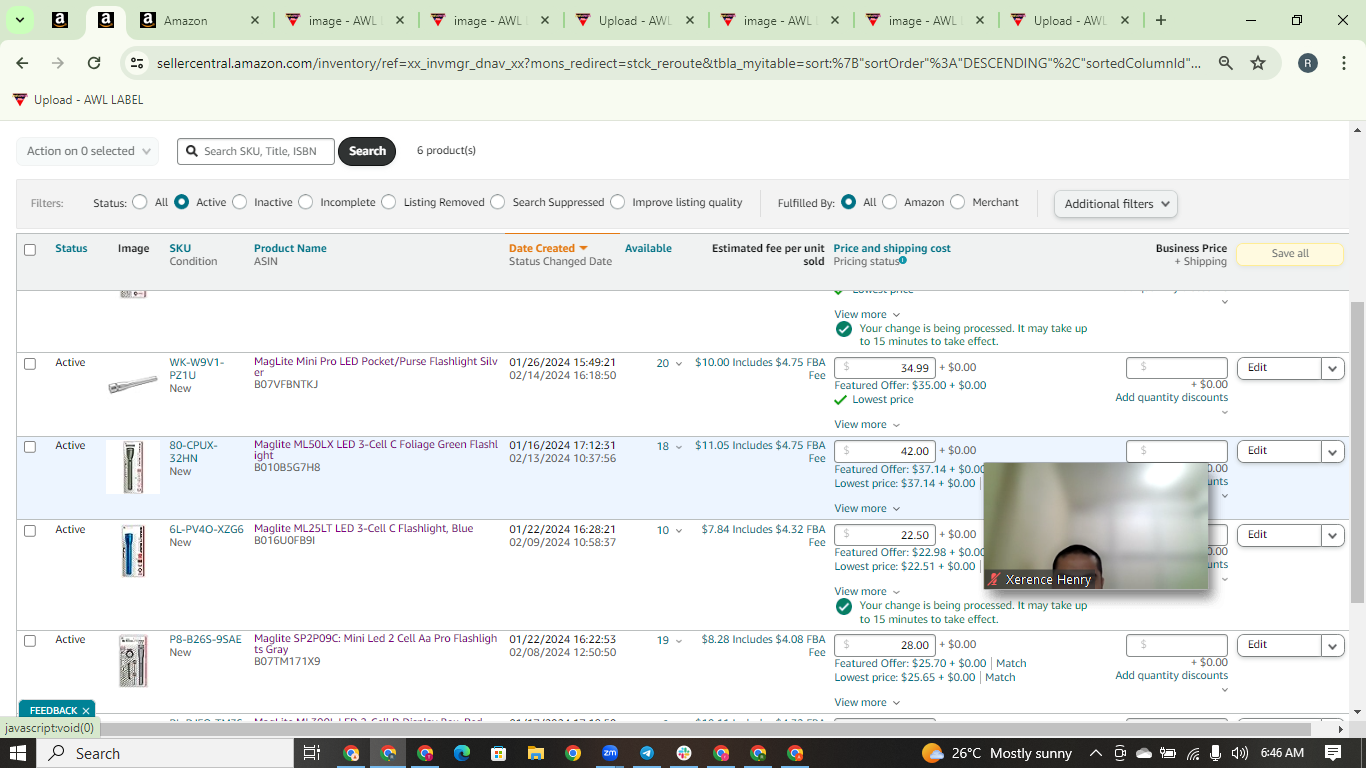Viewport: 1366px width, 768px height.
Task: Open the Upload - AWL LABEL bookmark
Action: point(78,100)
